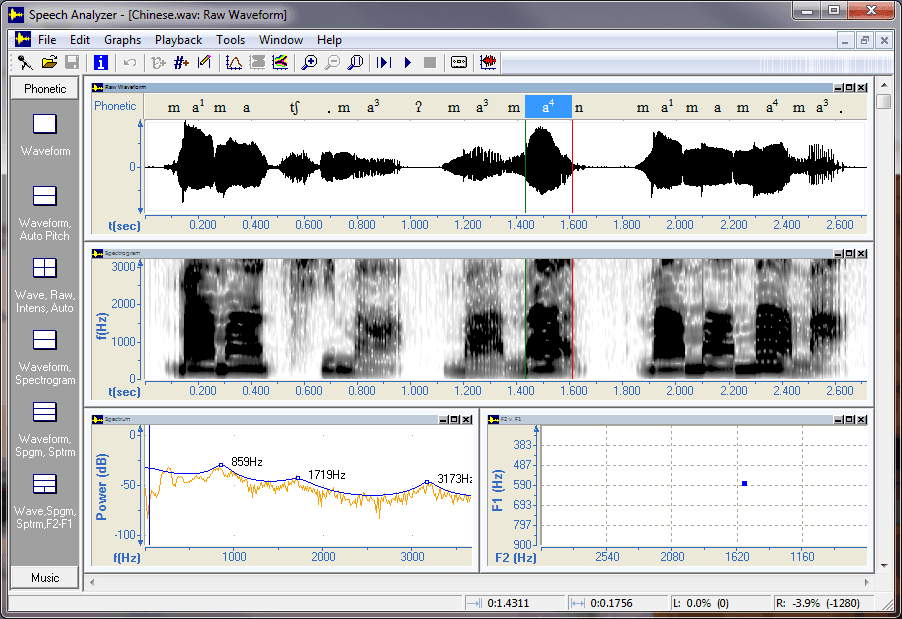Click the Record tape icon on the toolbar
Image resolution: width=902 pixels, height=619 pixels.
click(460, 62)
